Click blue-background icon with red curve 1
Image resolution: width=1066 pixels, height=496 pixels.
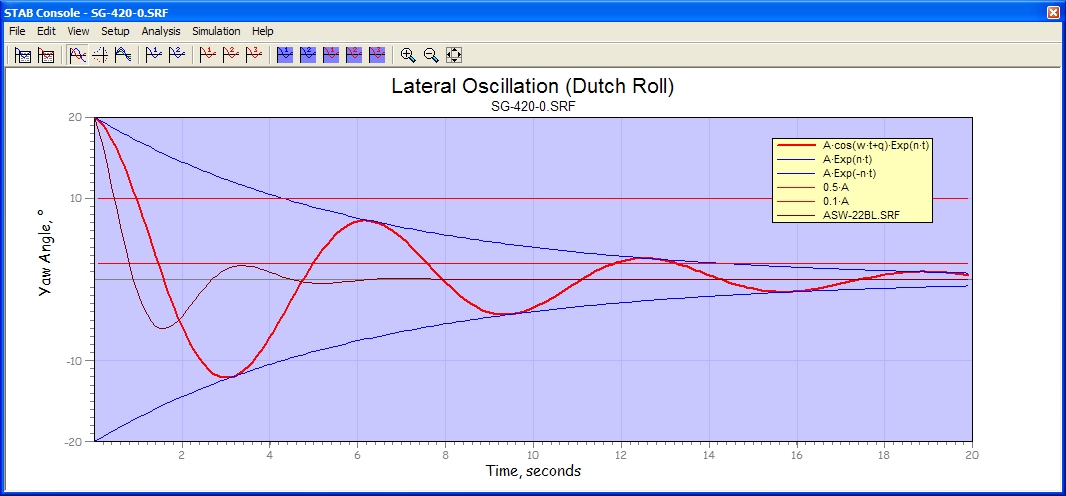click(x=331, y=56)
